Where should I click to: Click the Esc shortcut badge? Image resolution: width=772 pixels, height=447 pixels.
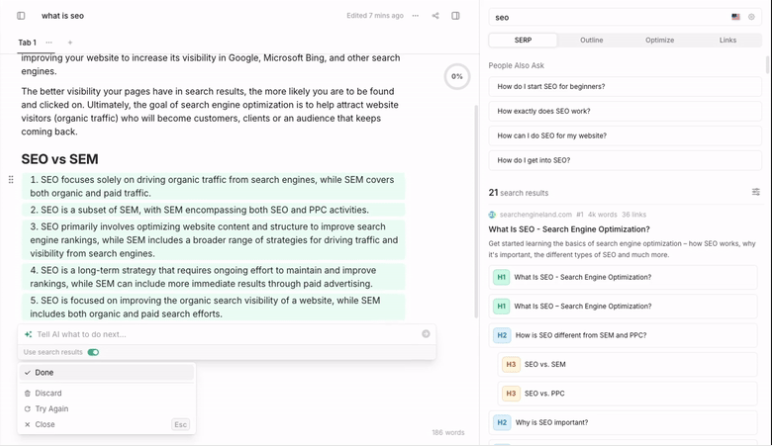click(x=180, y=424)
